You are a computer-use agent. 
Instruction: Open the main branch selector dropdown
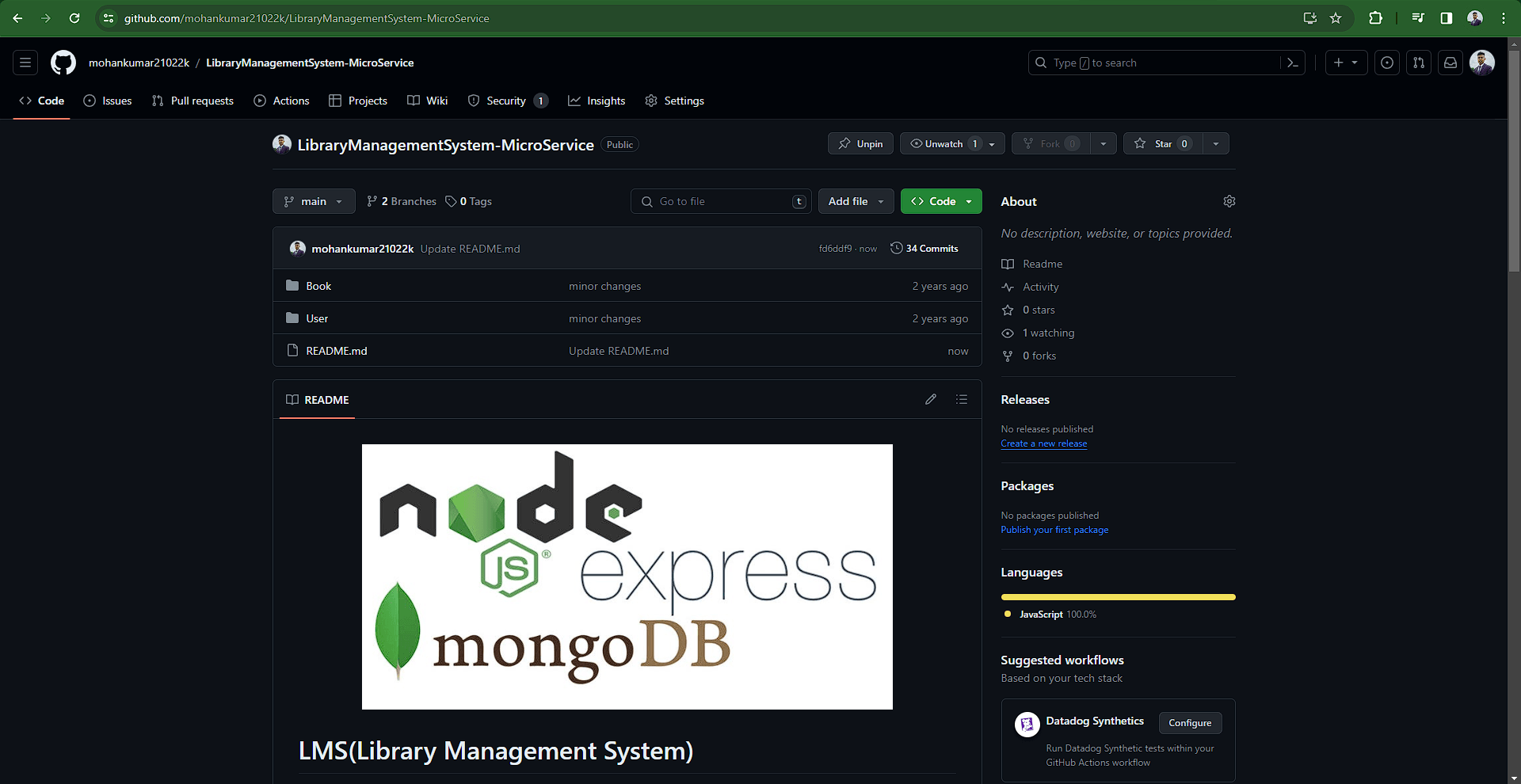[314, 201]
